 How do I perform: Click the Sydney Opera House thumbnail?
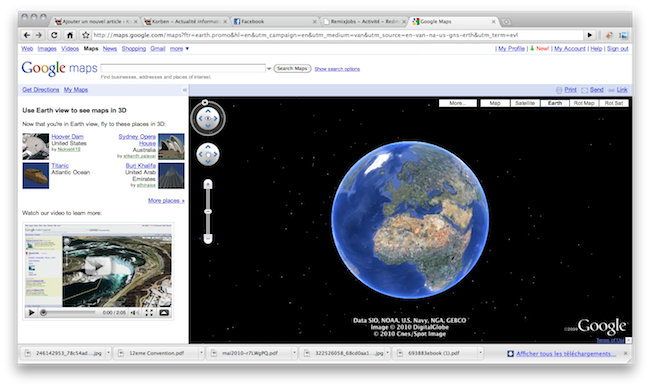tap(171, 146)
